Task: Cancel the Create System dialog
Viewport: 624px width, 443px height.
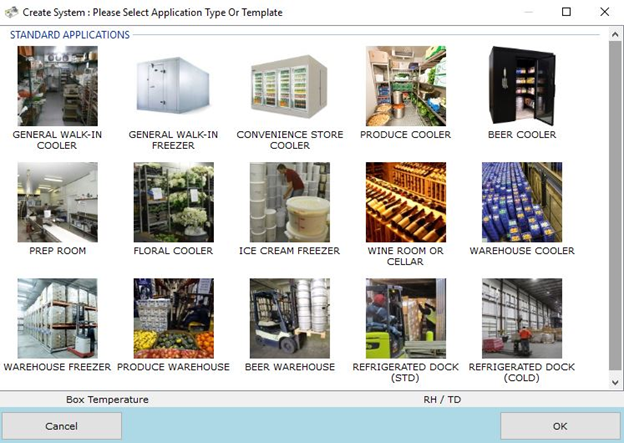Action: pos(62,426)
